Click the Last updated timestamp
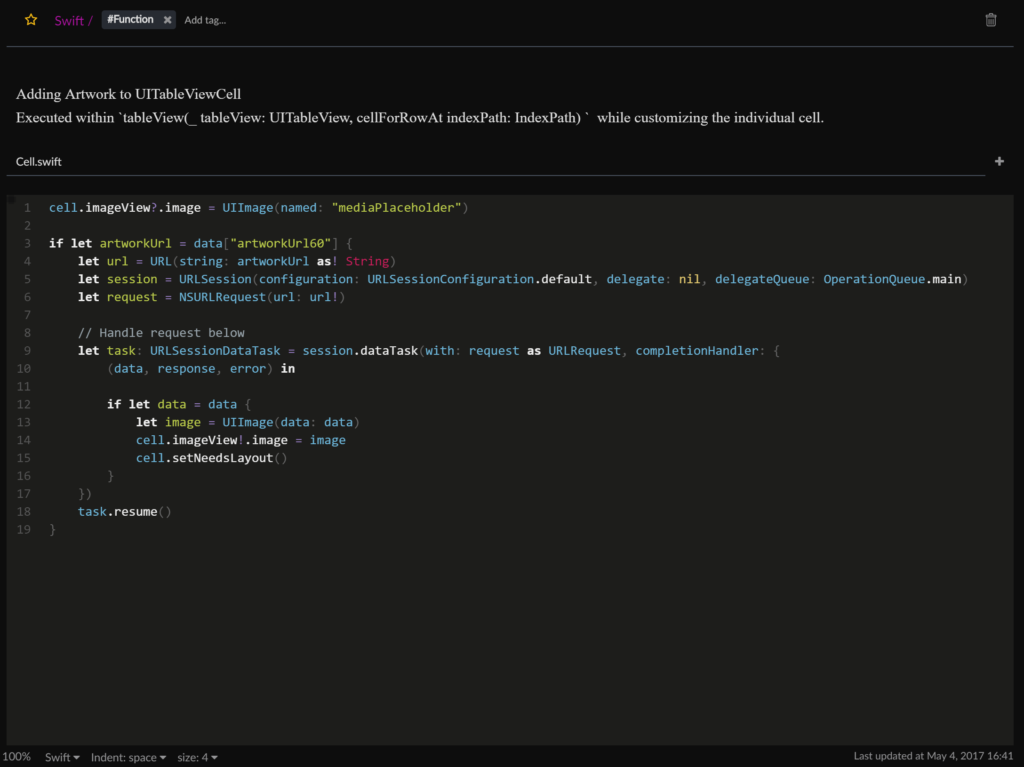The image size is (1024, 767). pos(933,757)
